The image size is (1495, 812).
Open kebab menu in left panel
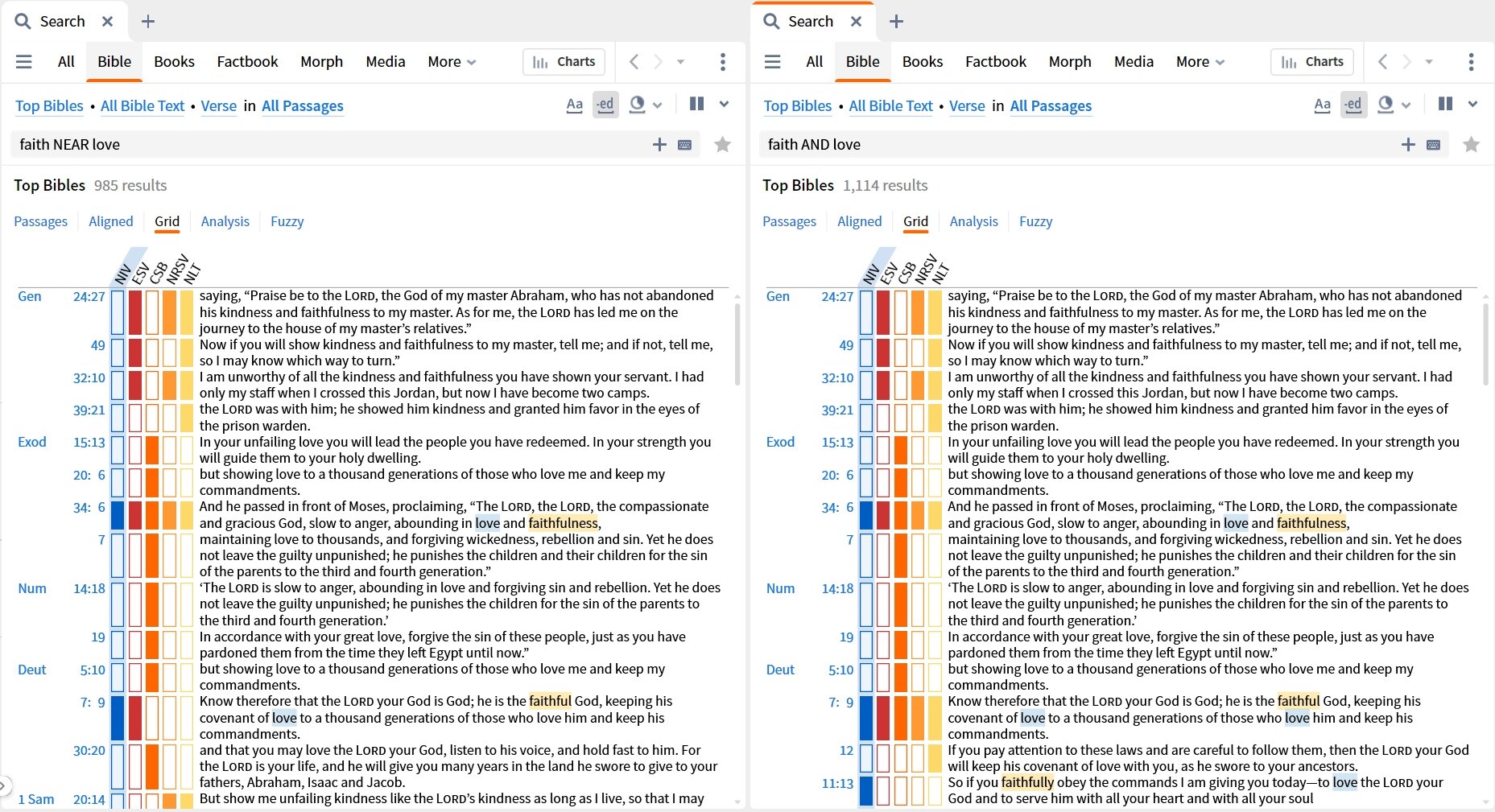point(722,62)
